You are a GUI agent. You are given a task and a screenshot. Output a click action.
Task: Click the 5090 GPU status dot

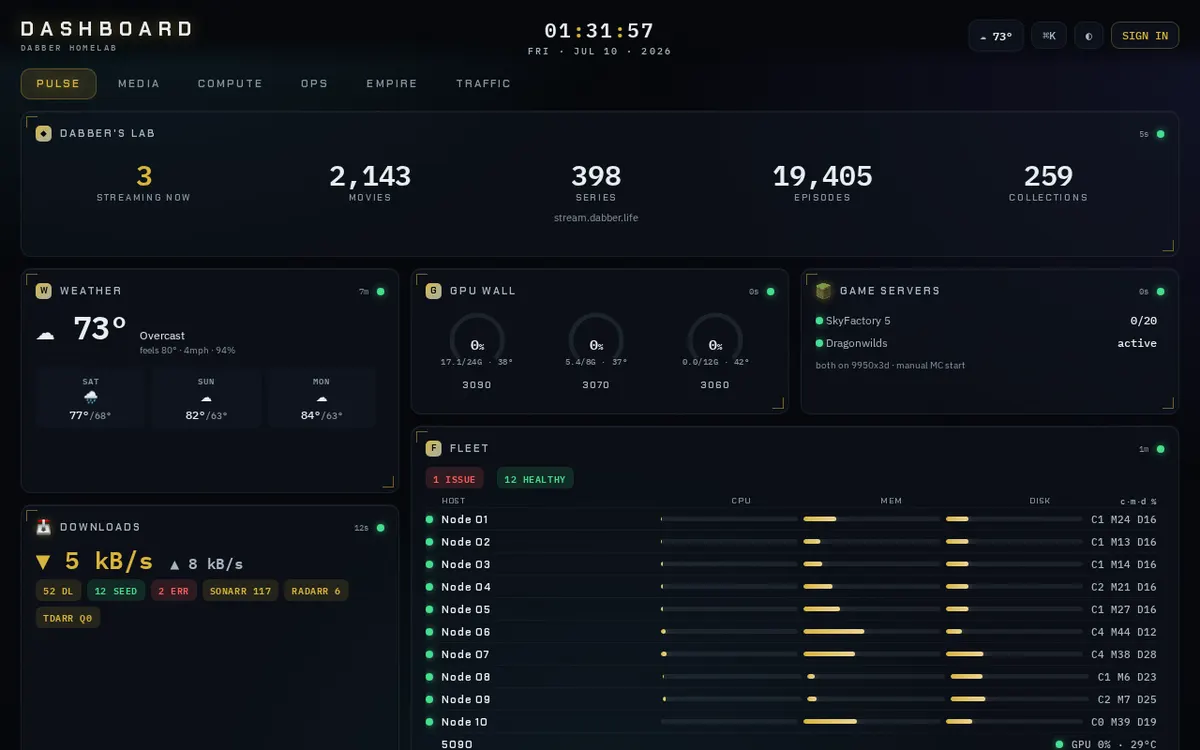(1059, 744)
